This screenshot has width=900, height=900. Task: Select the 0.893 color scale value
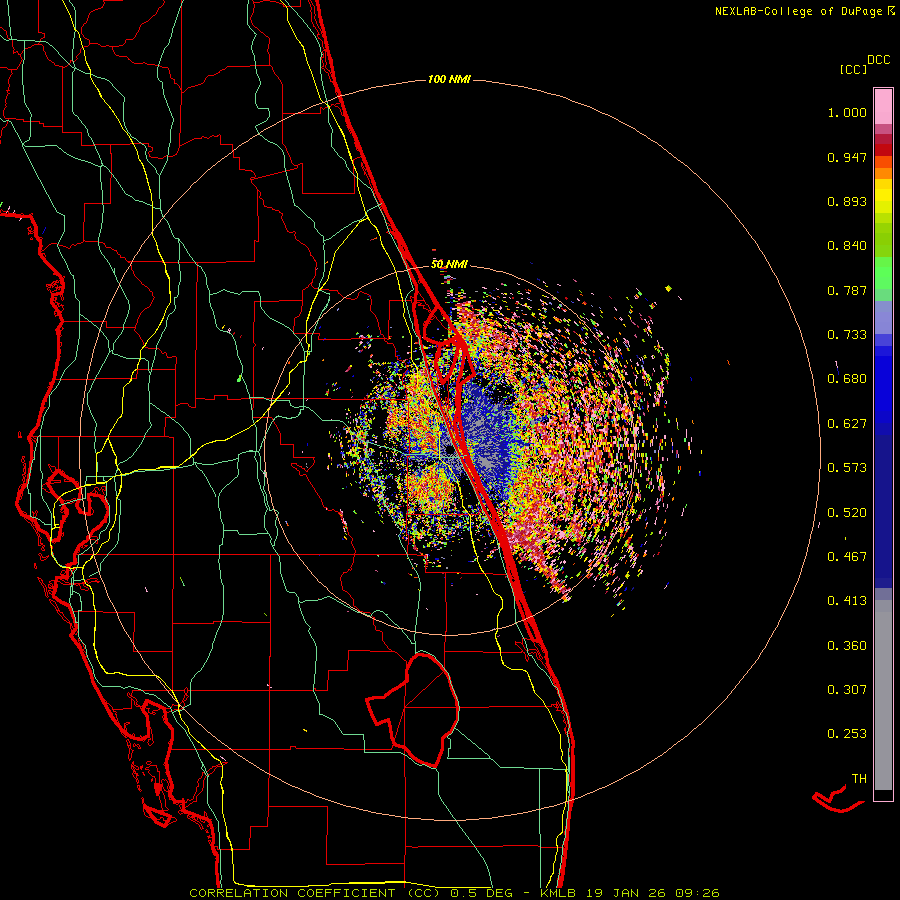coord(847,201)
